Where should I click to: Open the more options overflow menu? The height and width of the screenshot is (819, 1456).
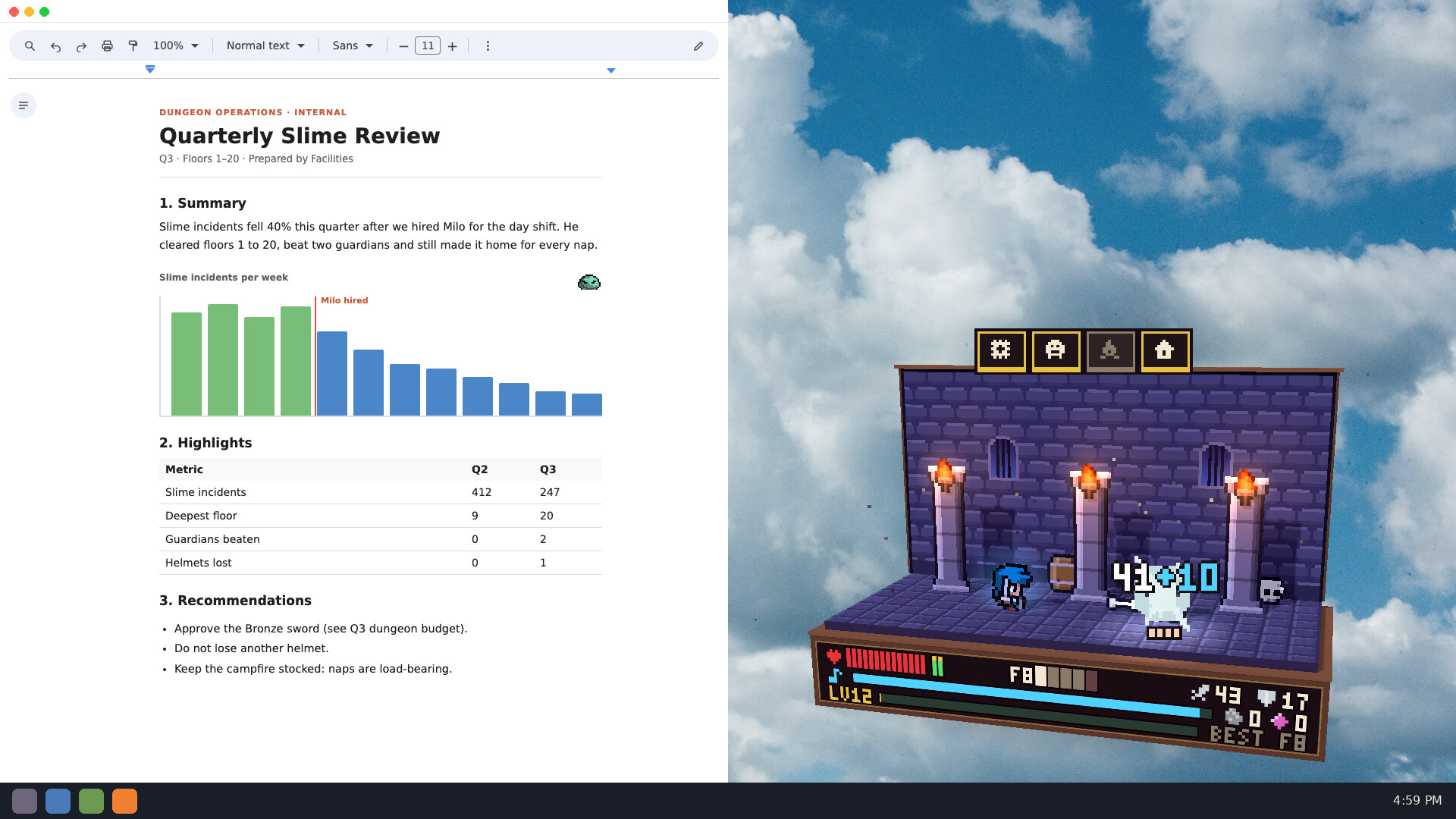click(x=488, y=46)
